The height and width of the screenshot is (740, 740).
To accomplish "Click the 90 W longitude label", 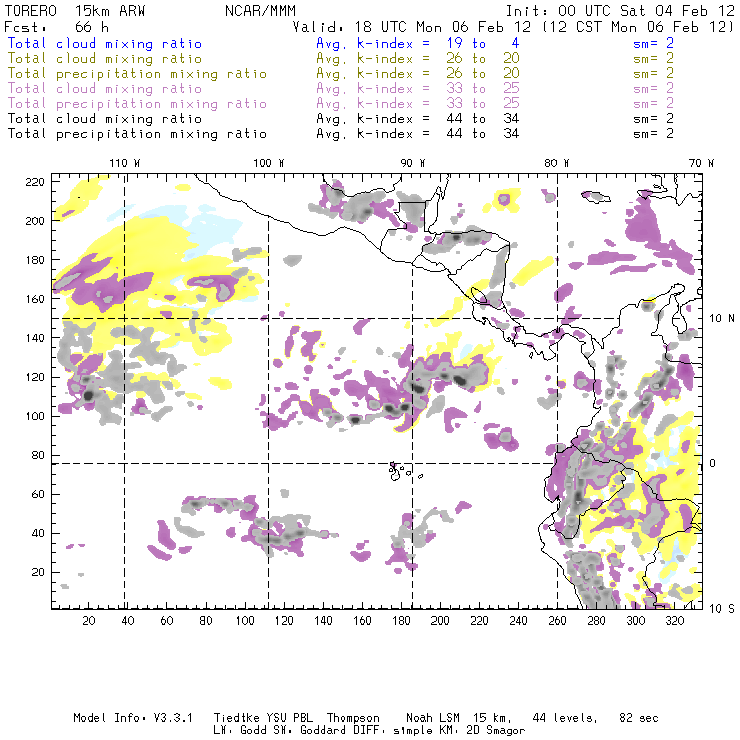I will coord(413,163).
